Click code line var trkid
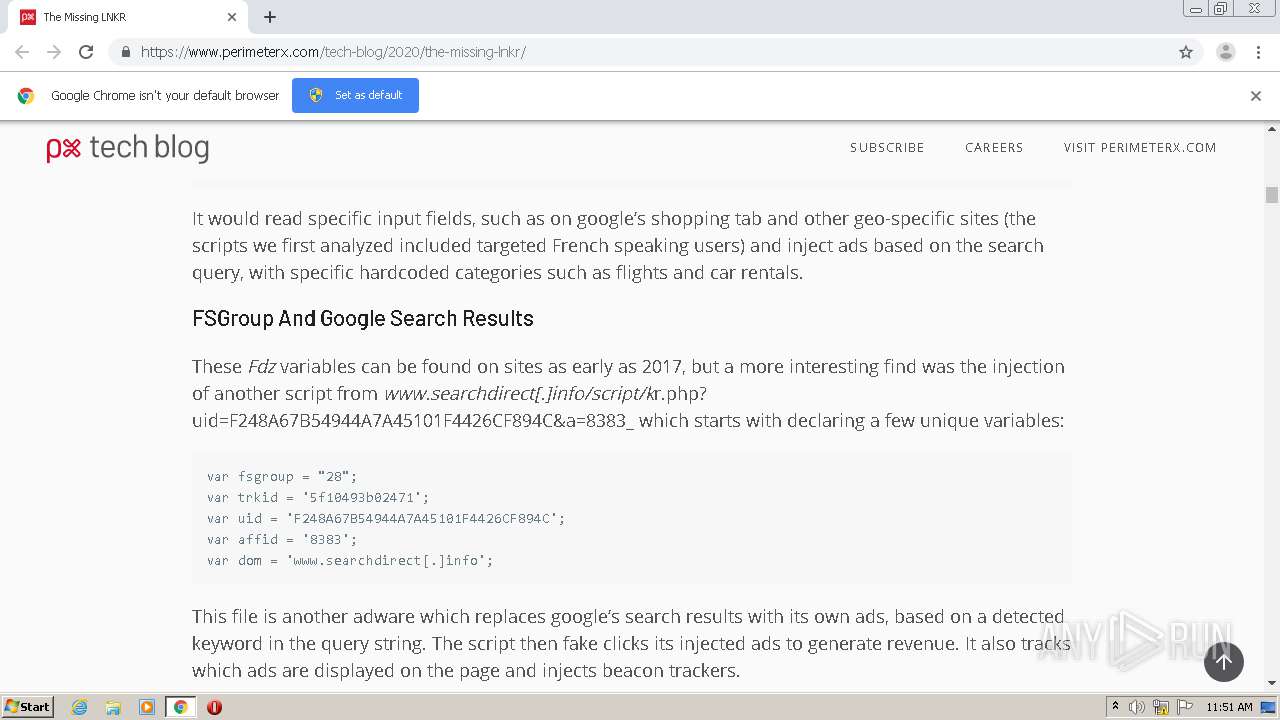Viewport: 1280px width, 720px height. (318, 497)
